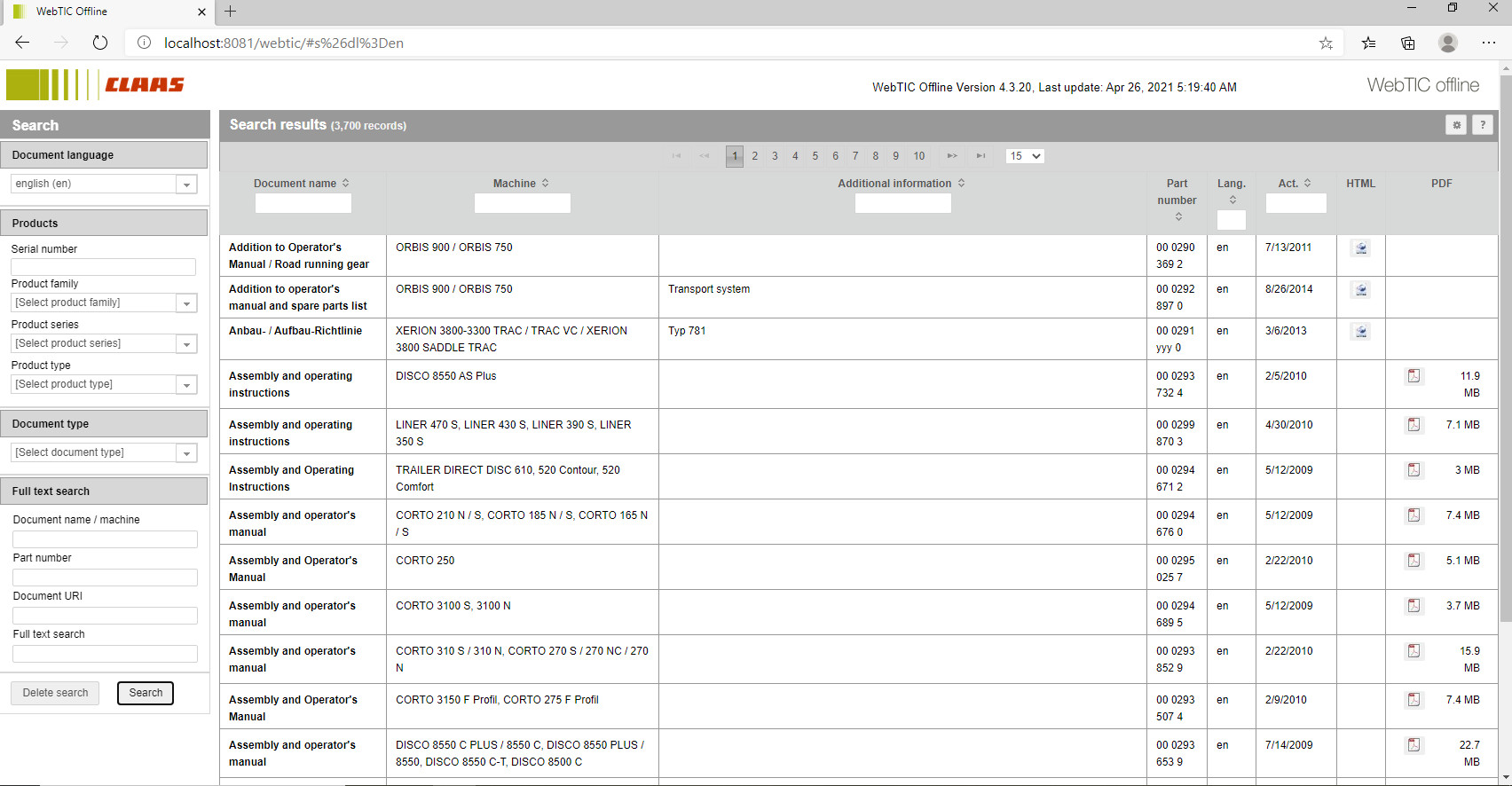Open PDF for CORTO 3100 S, 3100 N
This screenshot has height=786, width=1512.
click(x=1414, y=606)
